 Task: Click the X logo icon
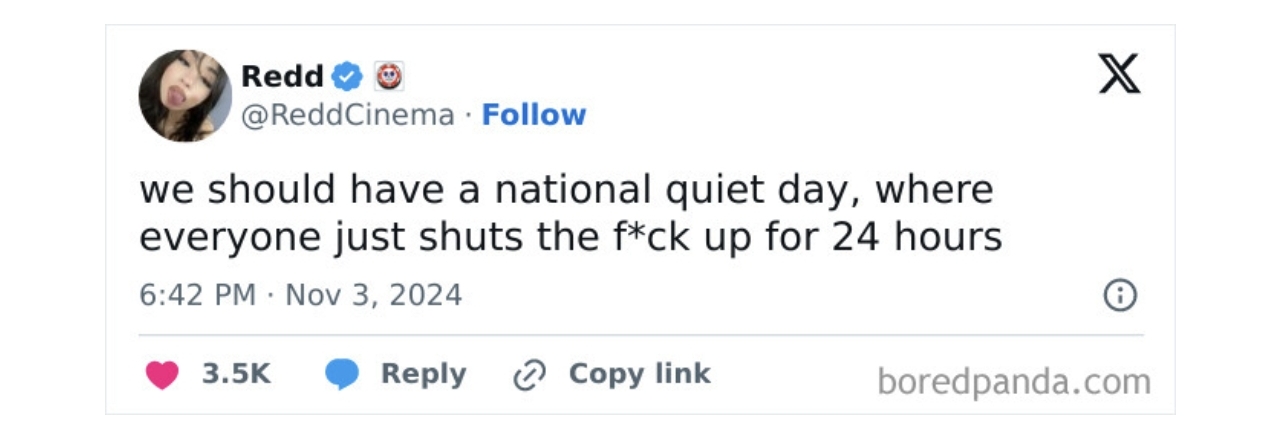pos(1119,74)
